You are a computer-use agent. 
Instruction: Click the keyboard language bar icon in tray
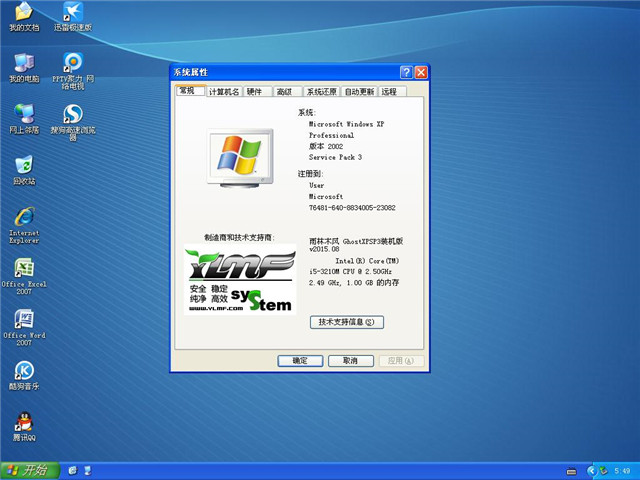pyautogui.click(x=571, y=472)
